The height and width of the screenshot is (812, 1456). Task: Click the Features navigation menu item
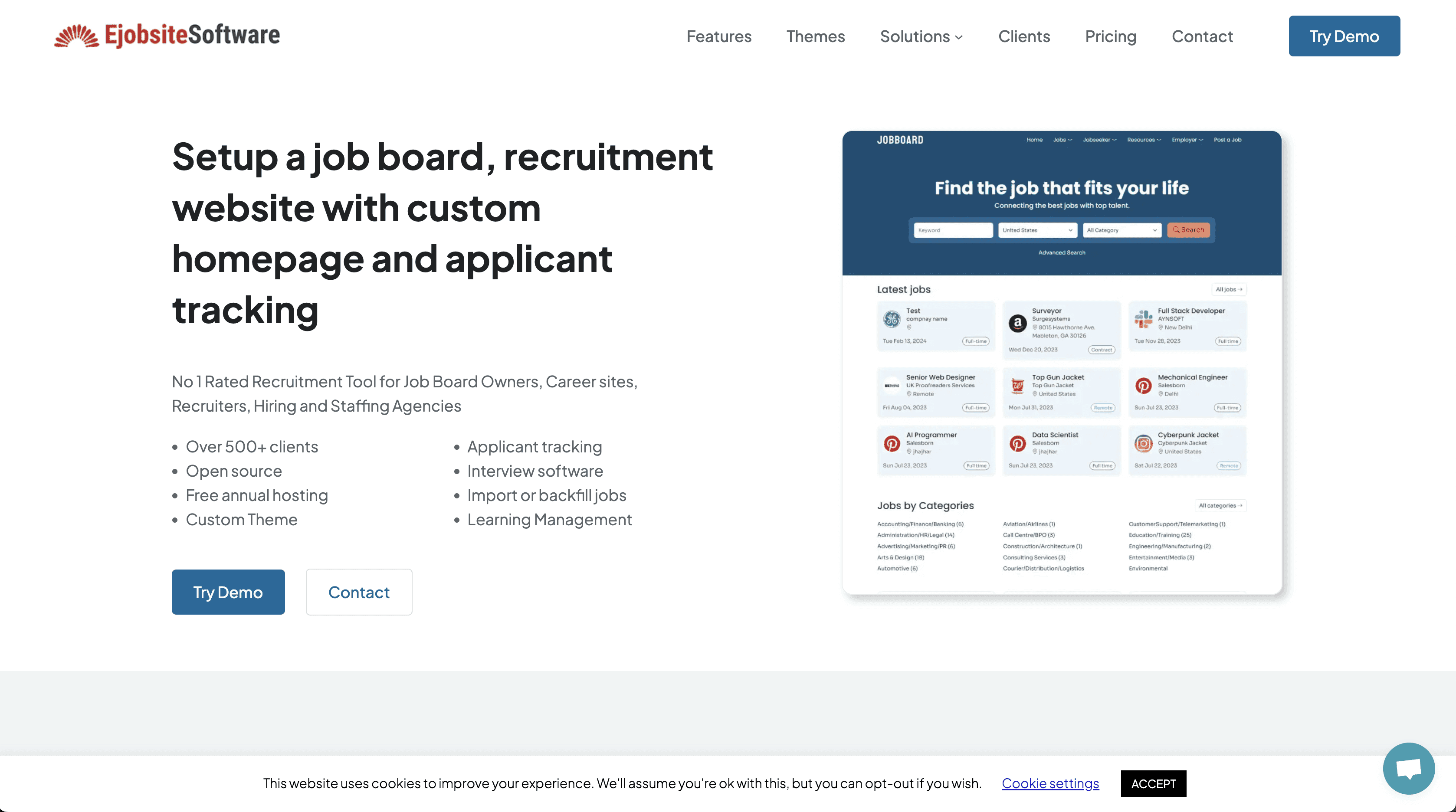point(718,35)
